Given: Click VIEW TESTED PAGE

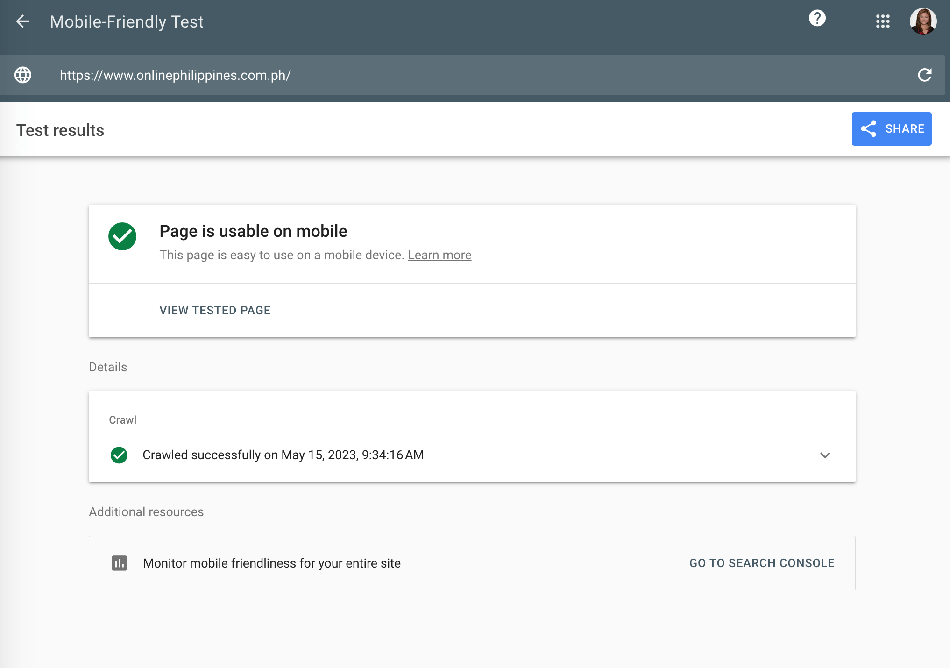Looking at the screenshot, I should click(x=215, y=310).
